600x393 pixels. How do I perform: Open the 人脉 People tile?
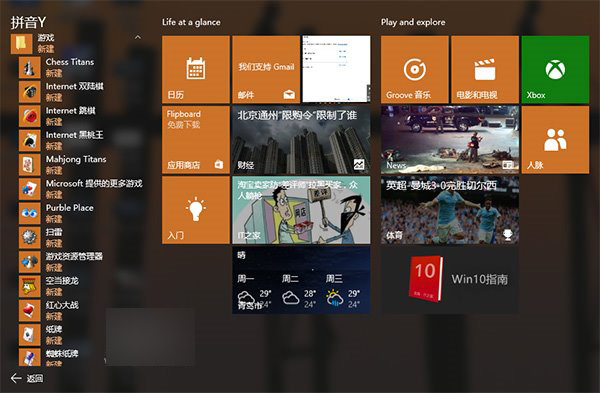click(555, 140)
